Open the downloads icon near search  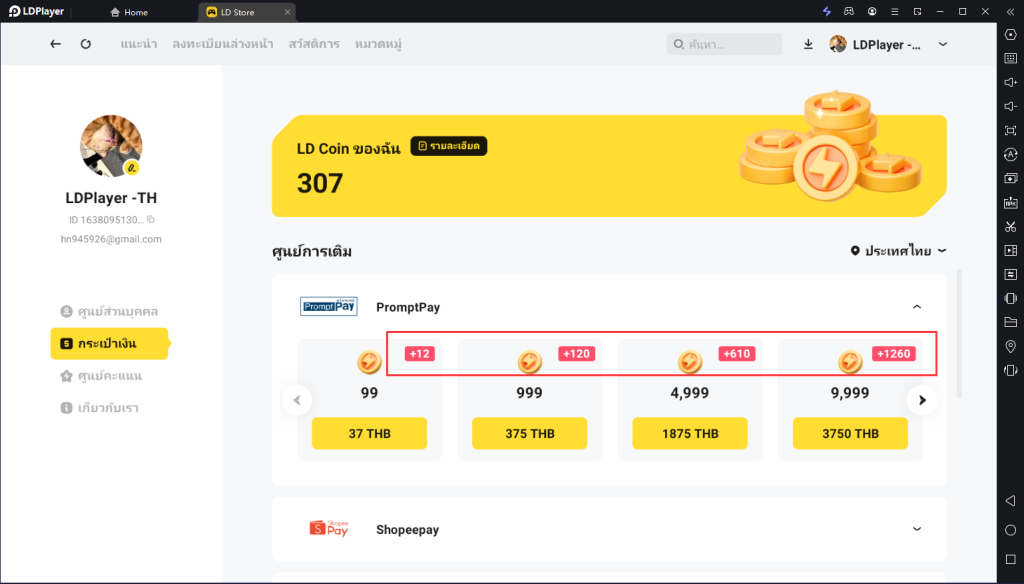(x=808, y=44)
